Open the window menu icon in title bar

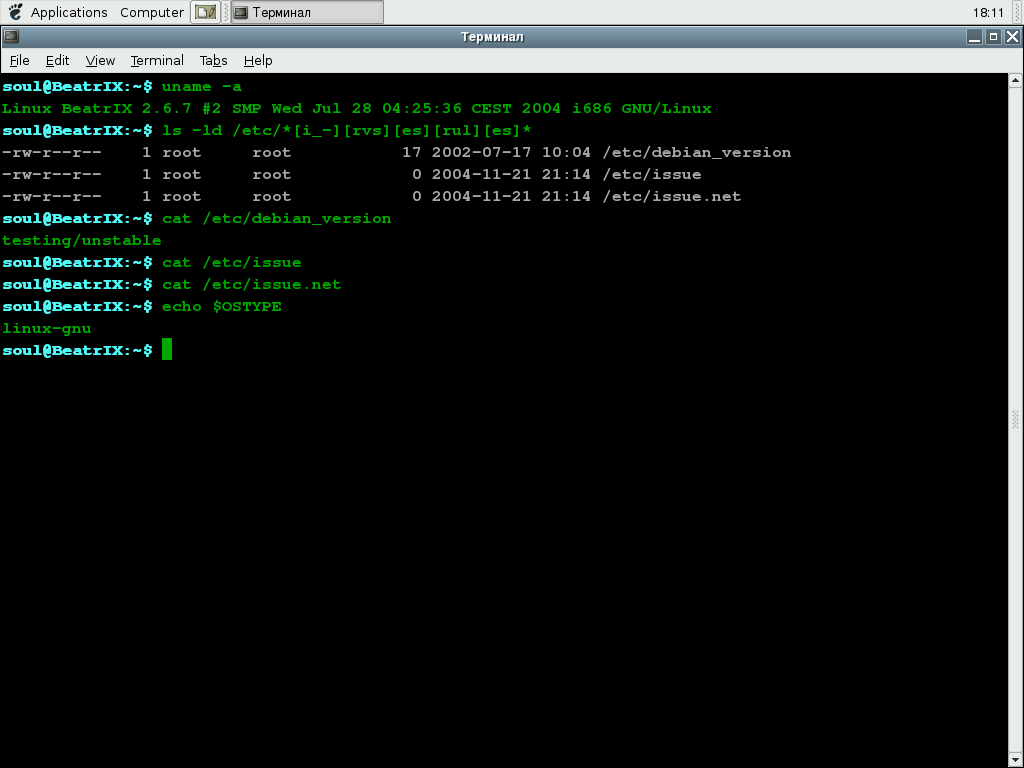(x=11, y=37)
